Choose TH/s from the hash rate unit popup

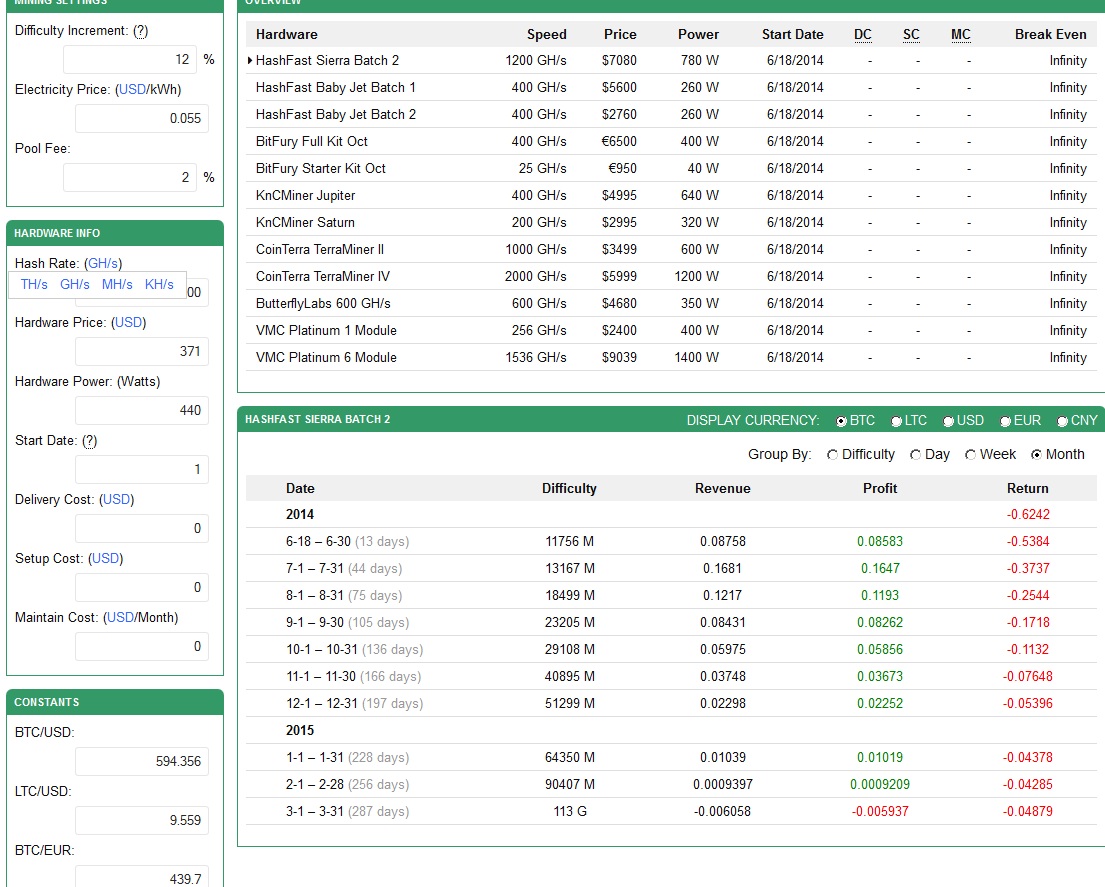tap(34, 285)
